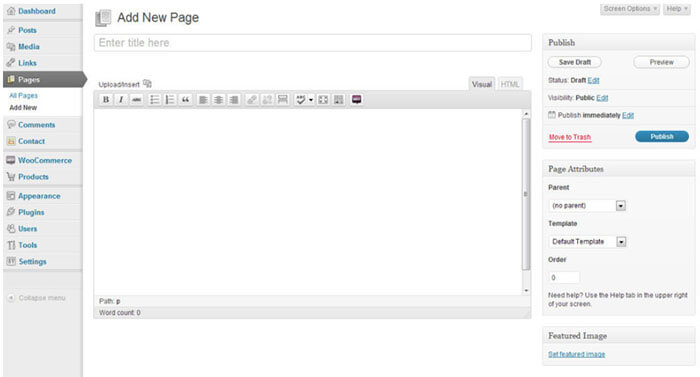Click the Order number field

tap(564, 277)
